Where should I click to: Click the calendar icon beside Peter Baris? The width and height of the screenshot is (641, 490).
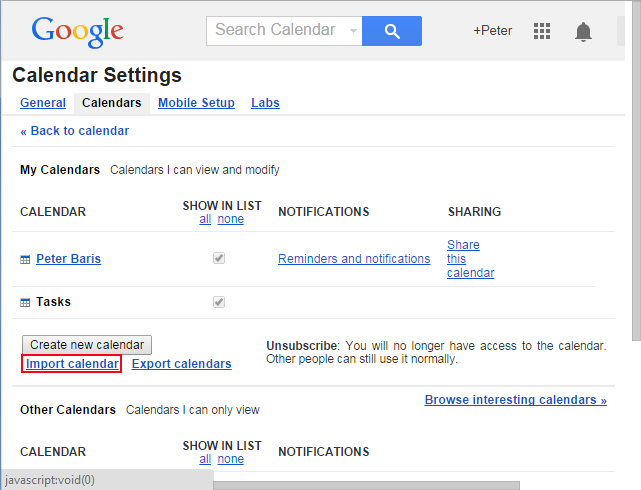pyautogui.click(x=25, y=260)
